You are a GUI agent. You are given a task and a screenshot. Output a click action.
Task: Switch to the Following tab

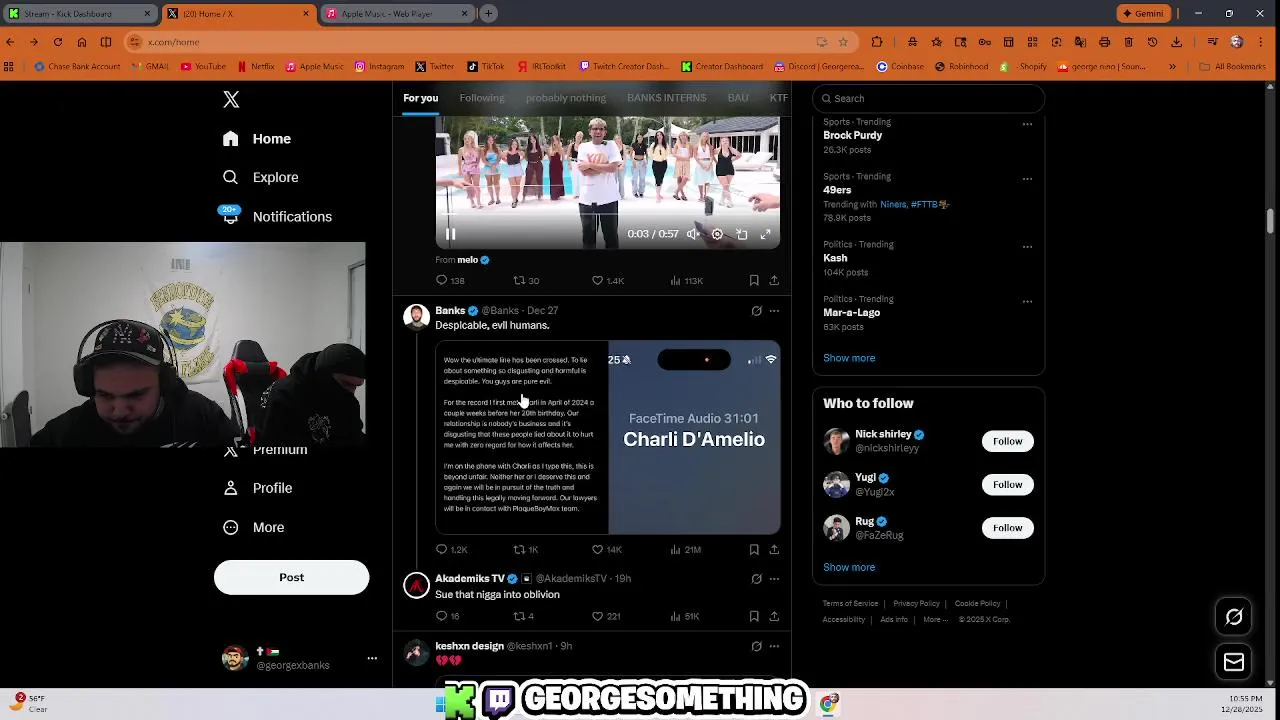(482, 98)
